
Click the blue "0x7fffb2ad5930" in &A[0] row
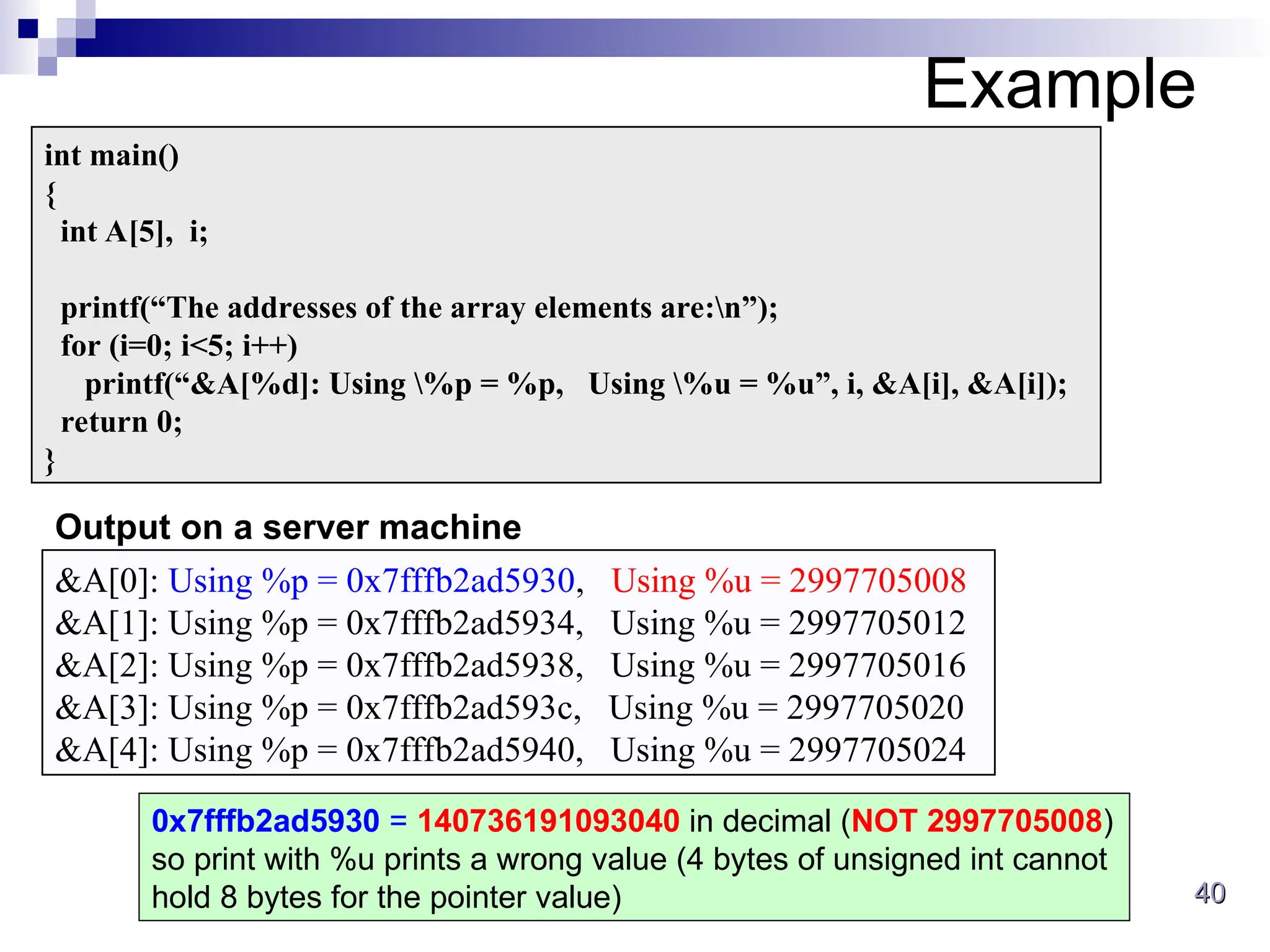461,581
